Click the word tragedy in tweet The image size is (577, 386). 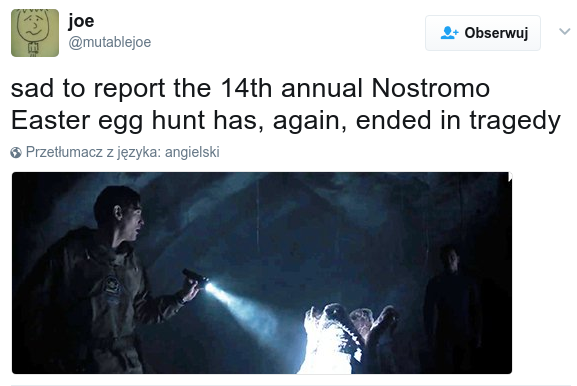tap(515, 121)
